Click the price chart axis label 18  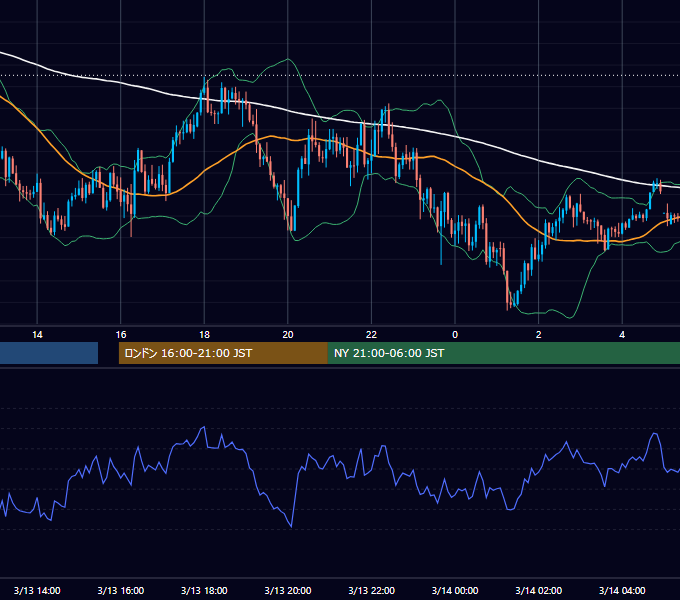click(204, 335)
